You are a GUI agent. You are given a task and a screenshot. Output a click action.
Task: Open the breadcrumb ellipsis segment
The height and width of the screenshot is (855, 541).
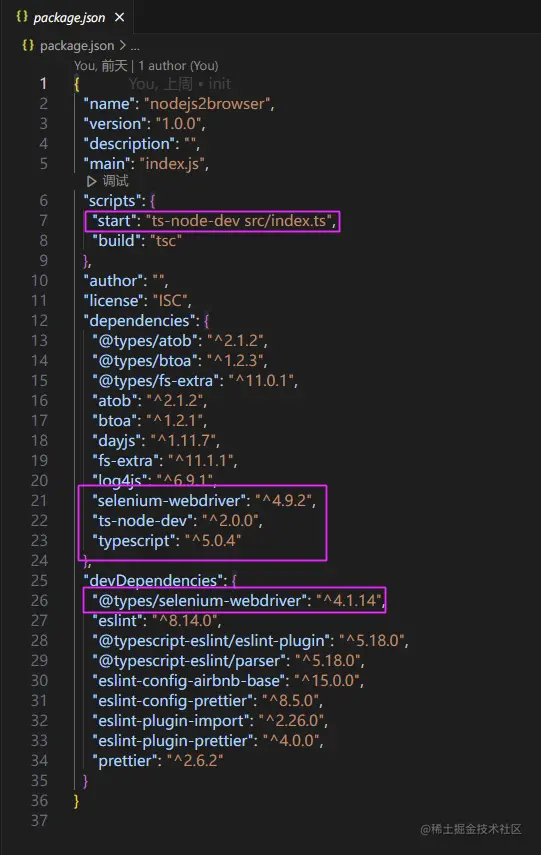coord(135,46)
